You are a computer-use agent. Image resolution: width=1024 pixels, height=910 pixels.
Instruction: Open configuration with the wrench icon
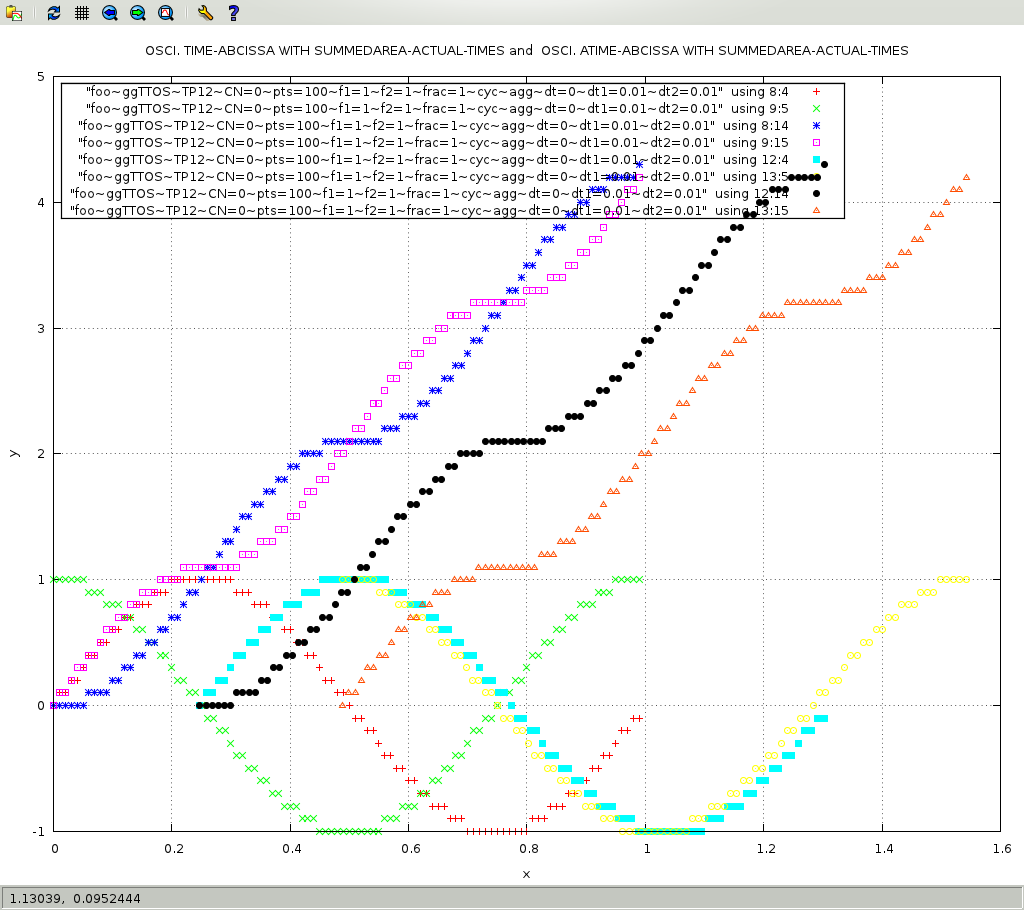pyautogui.click(x=205, y=13)
